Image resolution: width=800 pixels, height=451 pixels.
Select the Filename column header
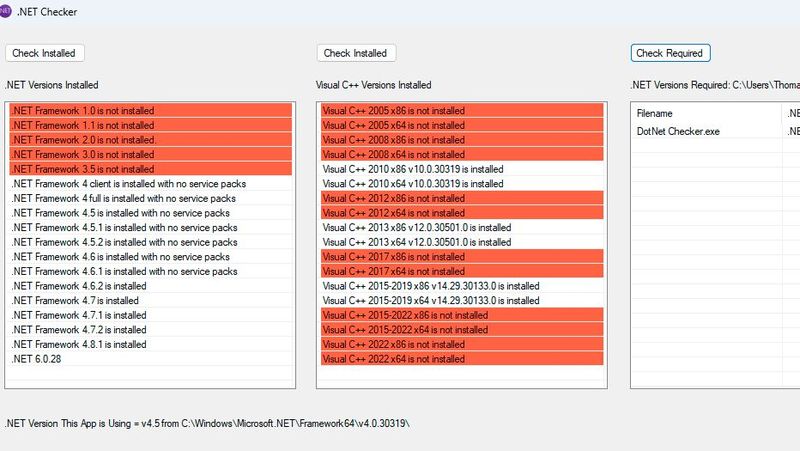[x=707, y=113]
